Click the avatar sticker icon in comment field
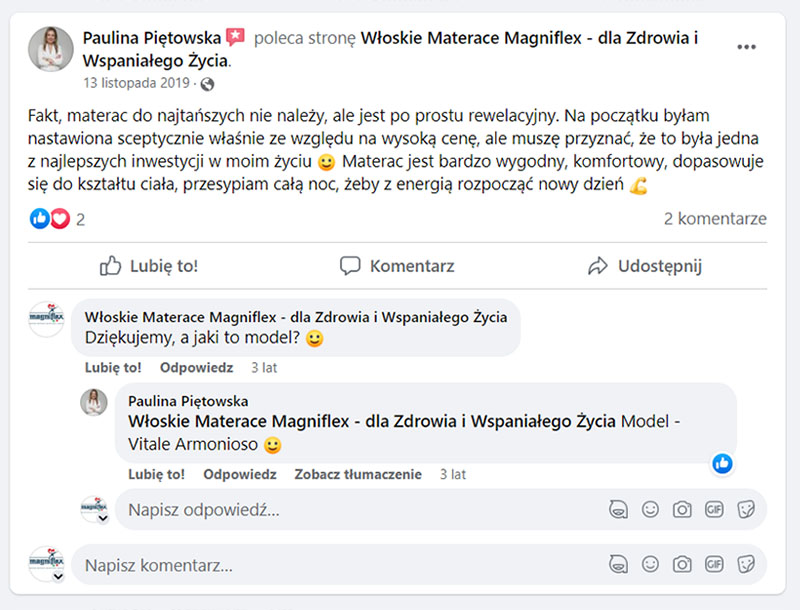The width and height of the screenshot is (800, 610). point(618,564)
